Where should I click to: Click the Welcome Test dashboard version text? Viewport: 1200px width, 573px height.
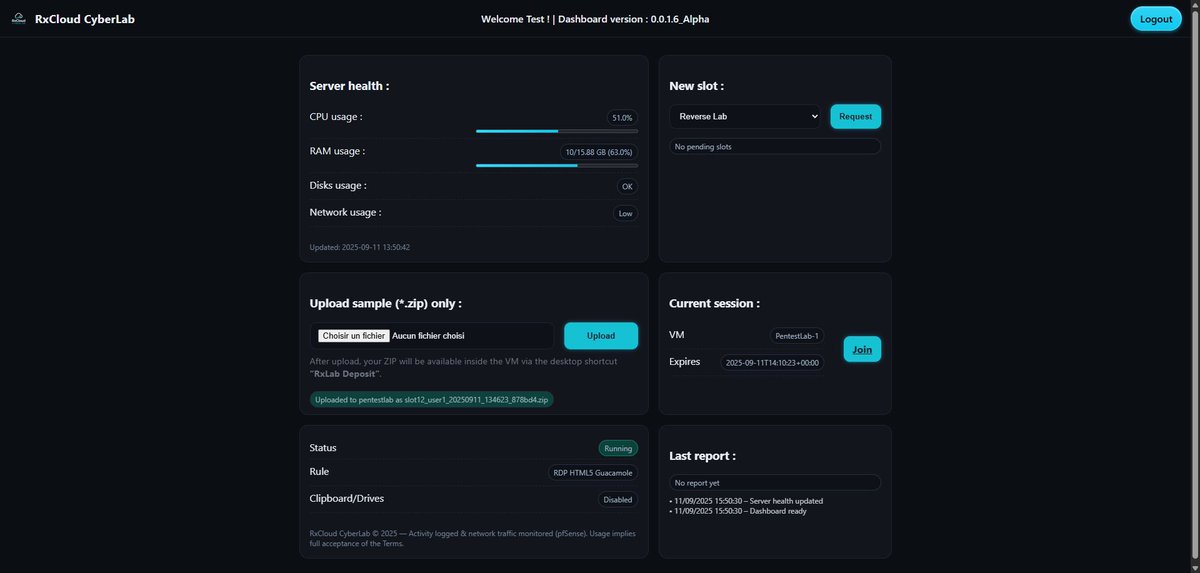click(x=596, y=19)
